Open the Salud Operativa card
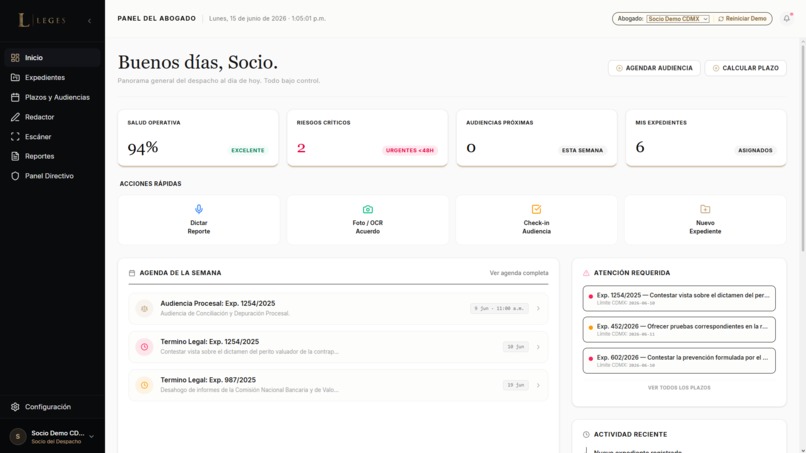806x453 pixels. (x=198, y=138)
